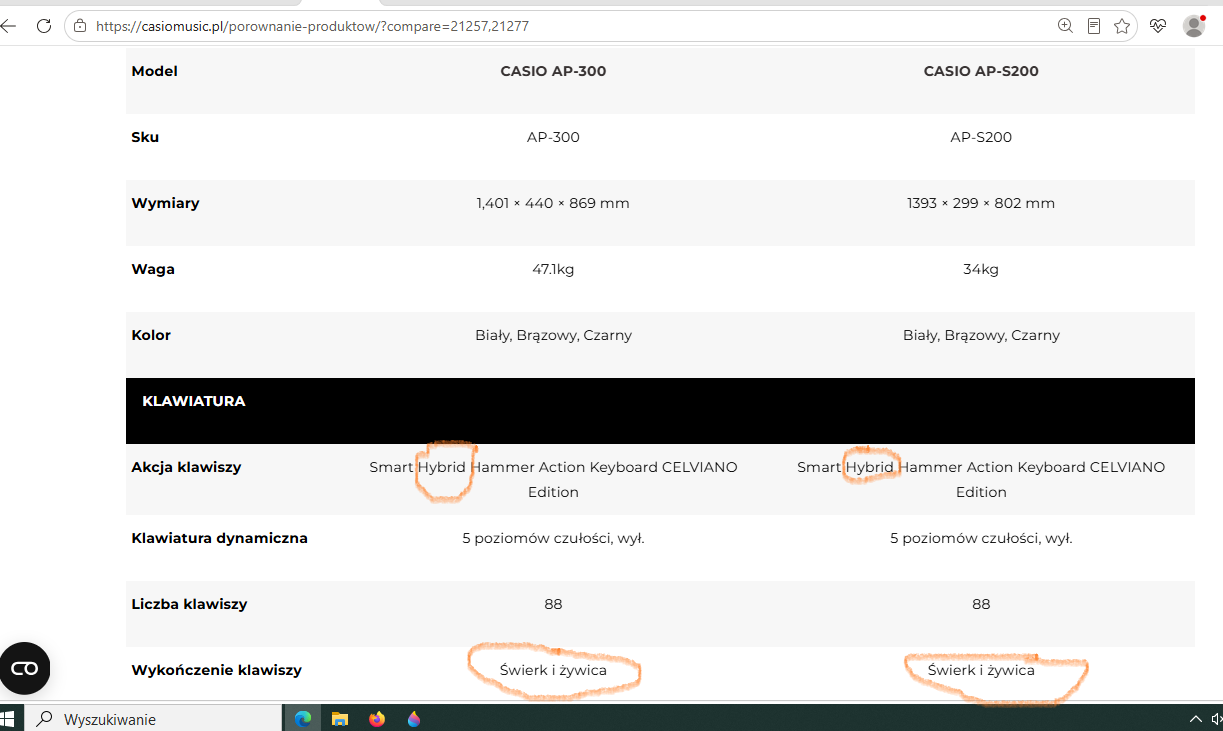
Task: Open the zoom magnifier in address bar
Action: [1066, 26]
